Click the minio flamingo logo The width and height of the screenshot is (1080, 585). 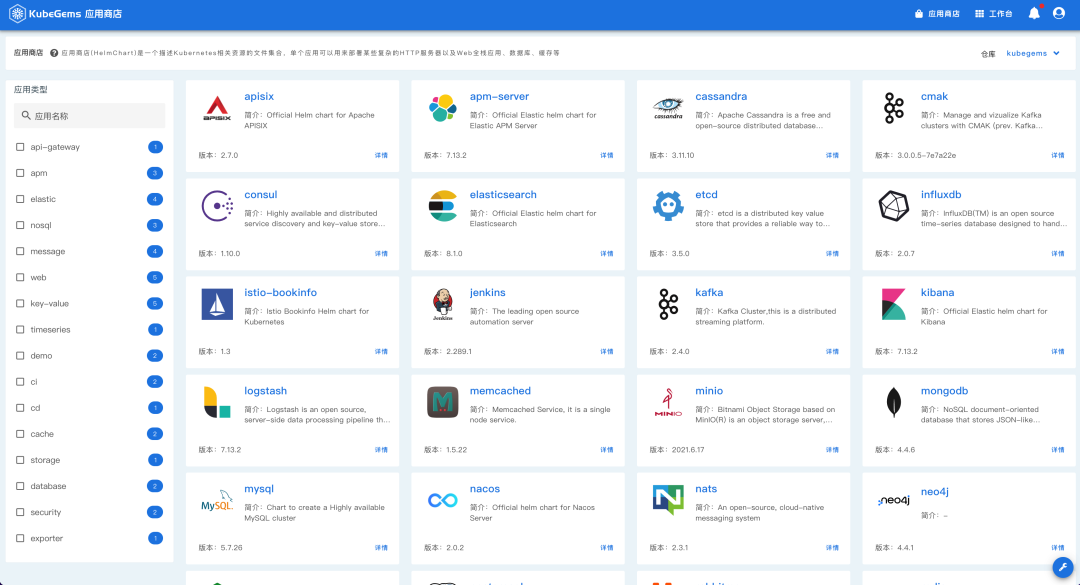click(x=668, y=402)
